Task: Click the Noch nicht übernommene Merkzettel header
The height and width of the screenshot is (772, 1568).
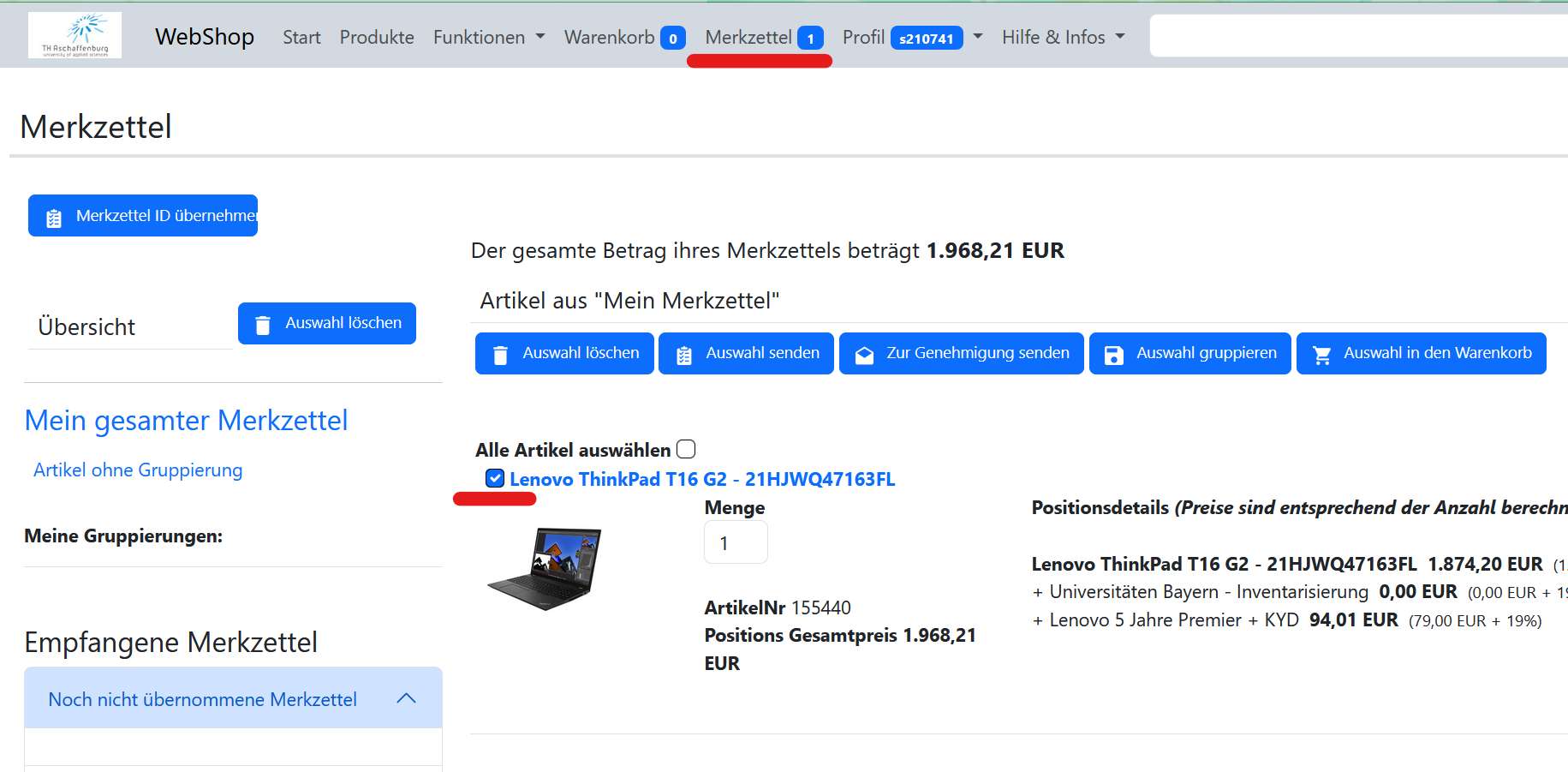Action: [x=233, y=698]
